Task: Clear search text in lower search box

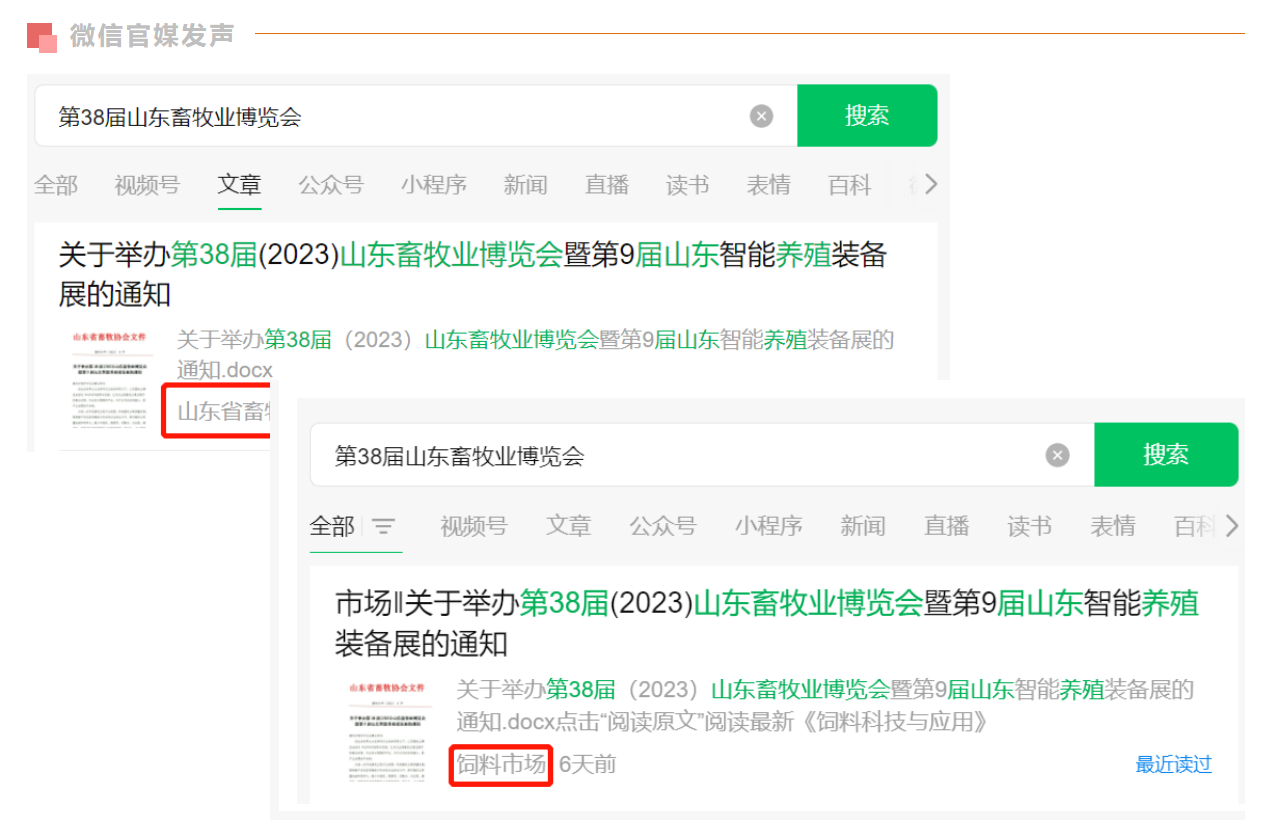Action: tap(1057, 456)
